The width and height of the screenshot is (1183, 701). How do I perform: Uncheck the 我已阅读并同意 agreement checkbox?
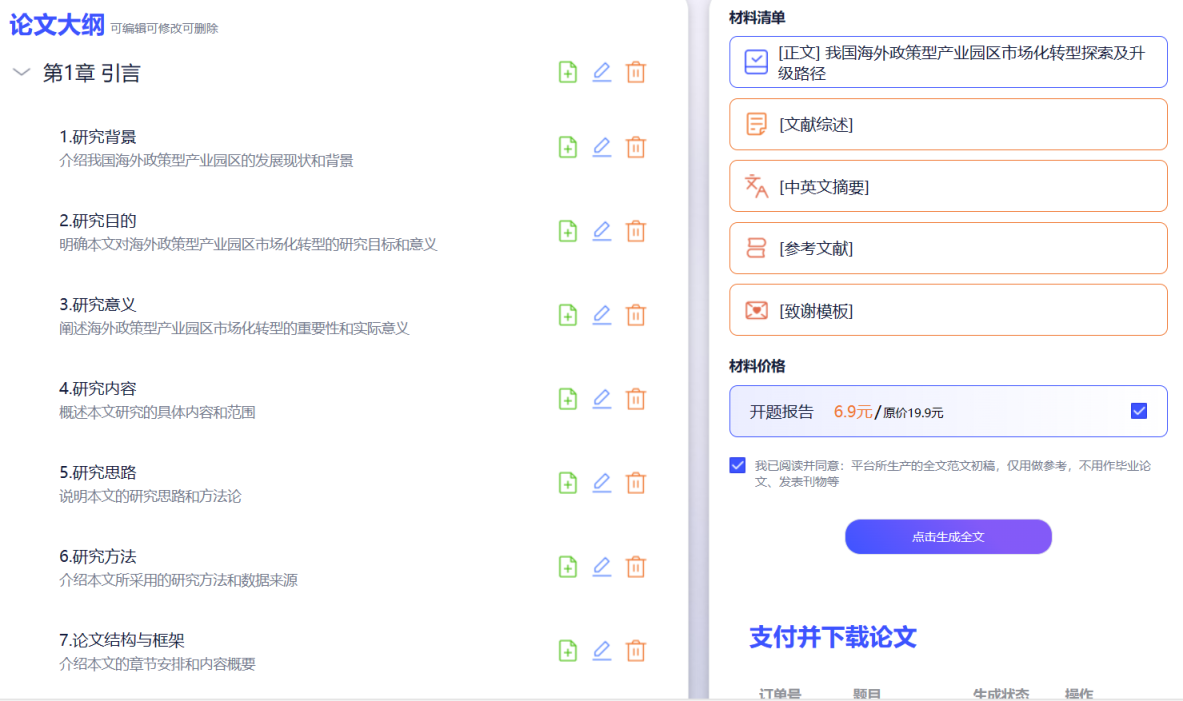(738, 465)
